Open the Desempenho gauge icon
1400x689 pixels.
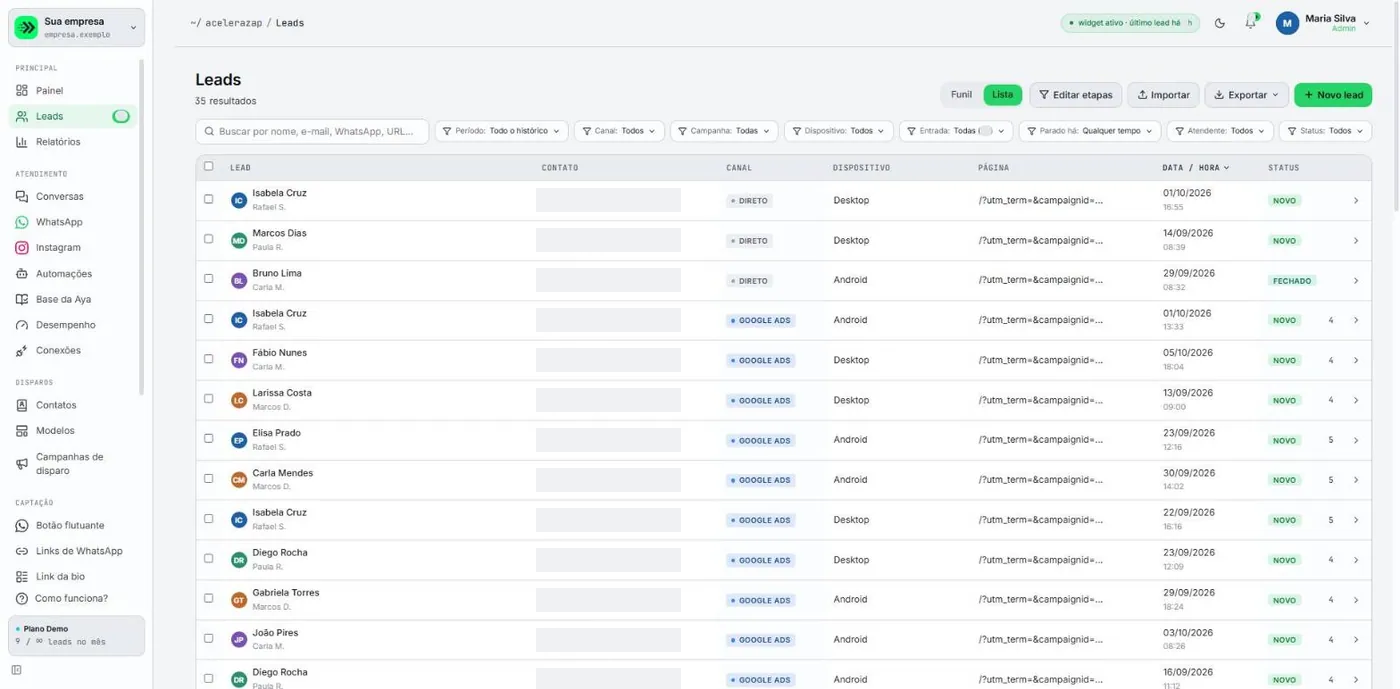[22, 325]
